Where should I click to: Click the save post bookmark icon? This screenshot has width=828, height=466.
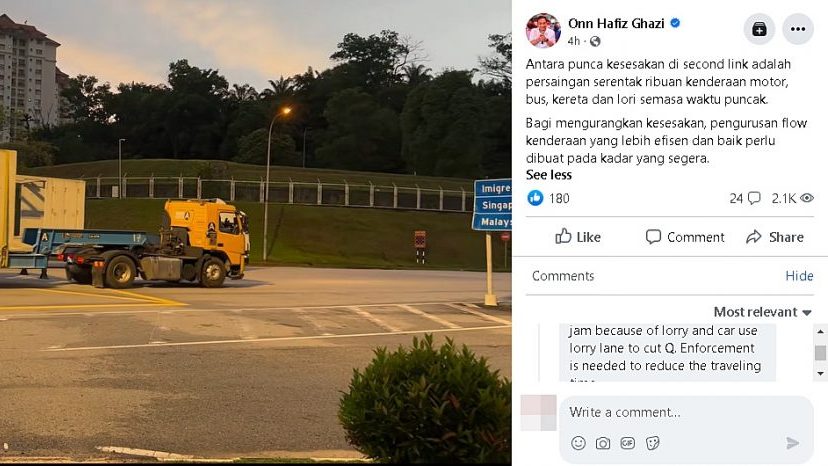tap(759, 29)
